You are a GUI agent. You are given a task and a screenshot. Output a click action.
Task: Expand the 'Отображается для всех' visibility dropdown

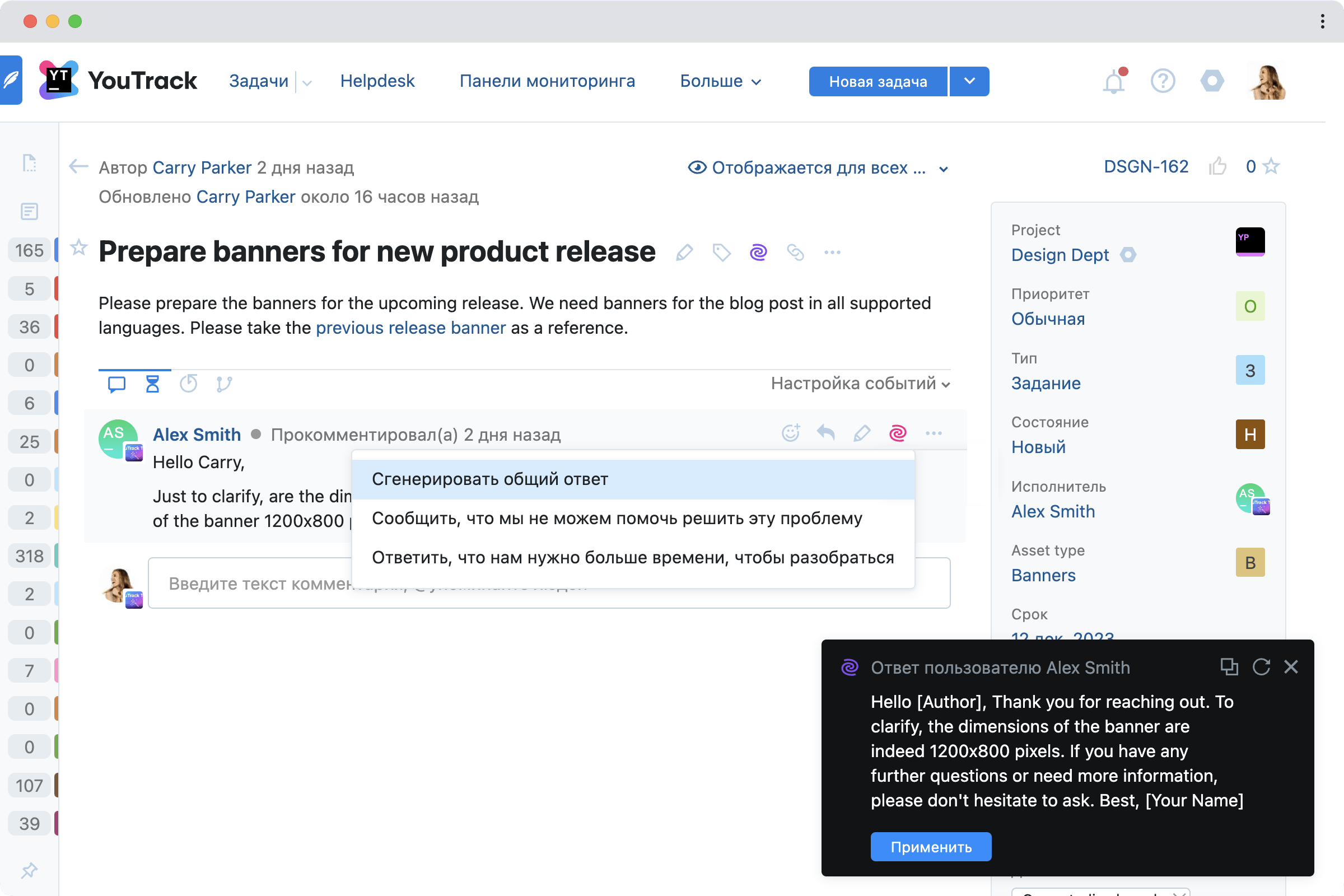coord(818,167)
